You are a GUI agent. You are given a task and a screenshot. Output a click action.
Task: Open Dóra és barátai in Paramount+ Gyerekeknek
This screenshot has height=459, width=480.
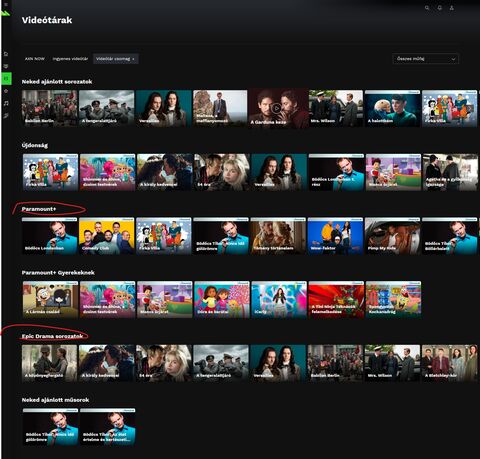click(222, 299)
